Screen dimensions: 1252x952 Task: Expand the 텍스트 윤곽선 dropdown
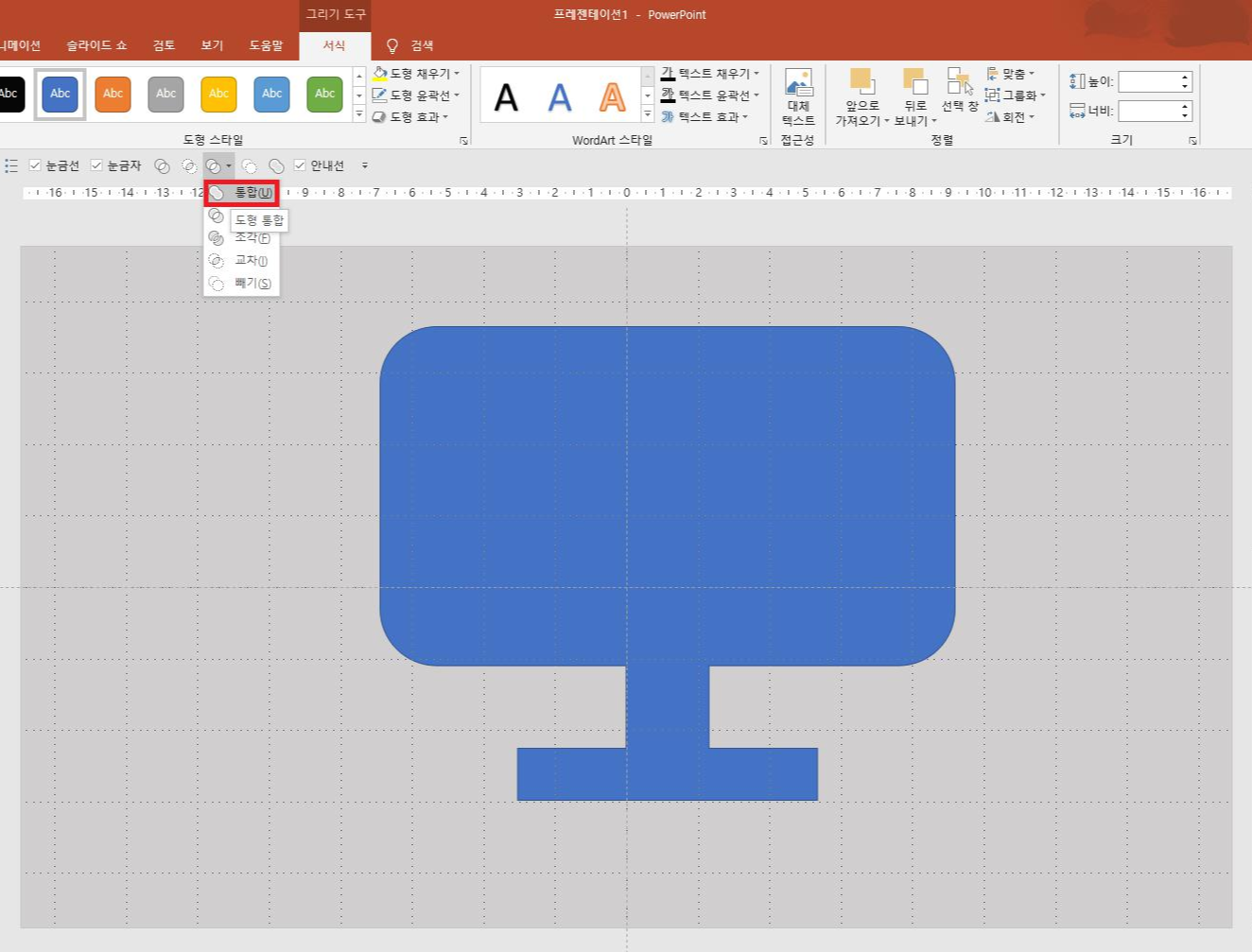756,95
